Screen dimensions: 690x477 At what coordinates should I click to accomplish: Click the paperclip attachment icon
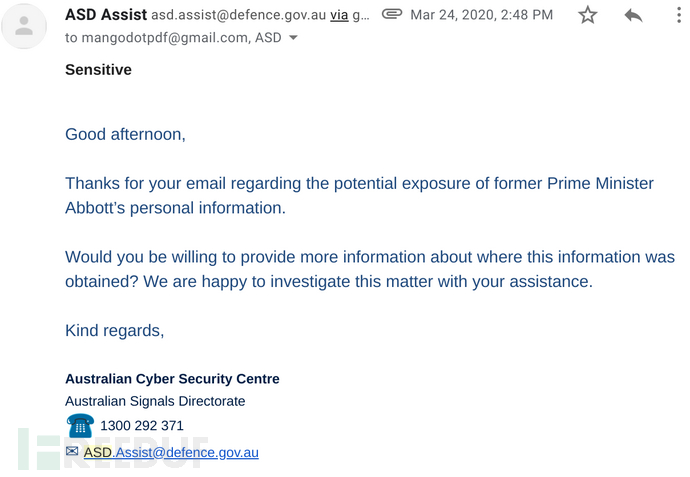393,15
